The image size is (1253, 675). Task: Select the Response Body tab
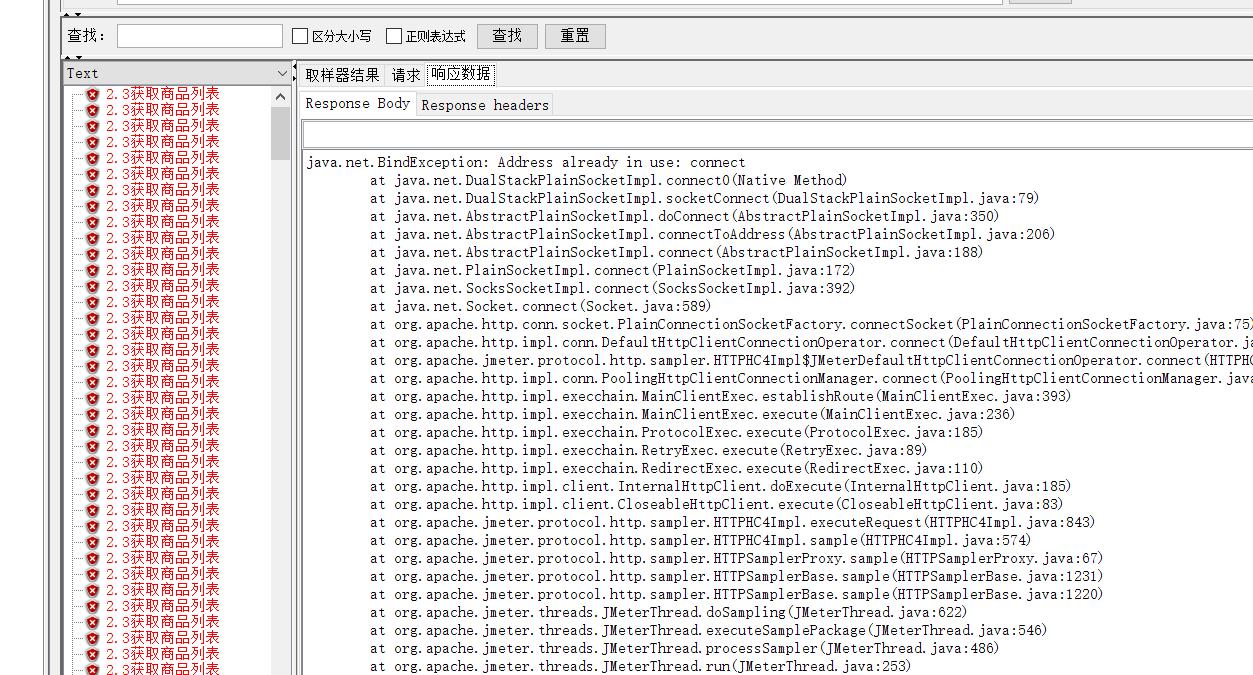point(358,103)
